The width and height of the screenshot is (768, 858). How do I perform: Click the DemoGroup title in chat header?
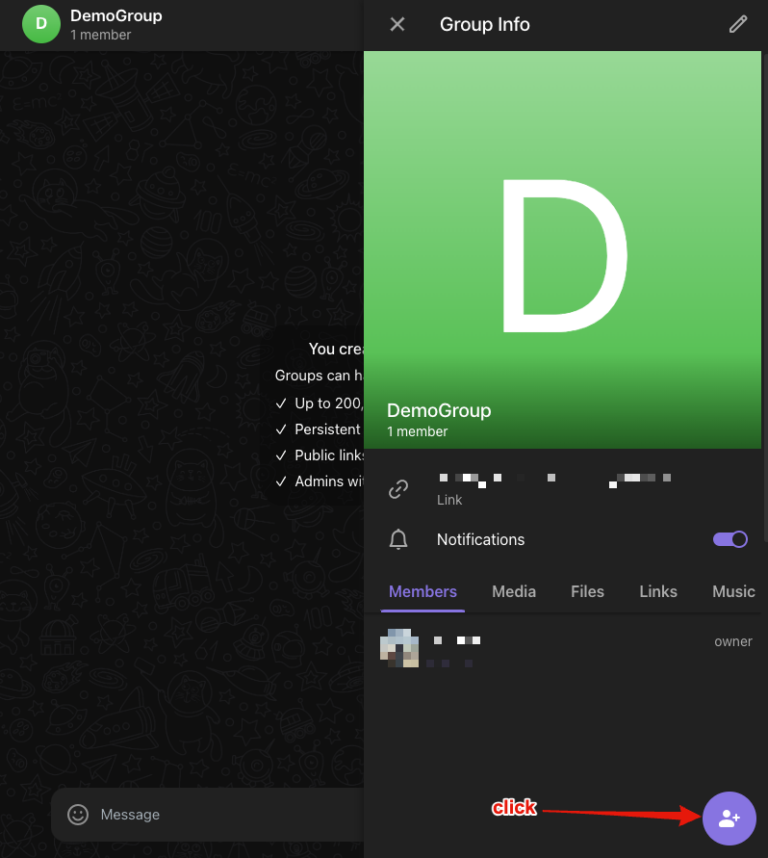coord(116,16)
